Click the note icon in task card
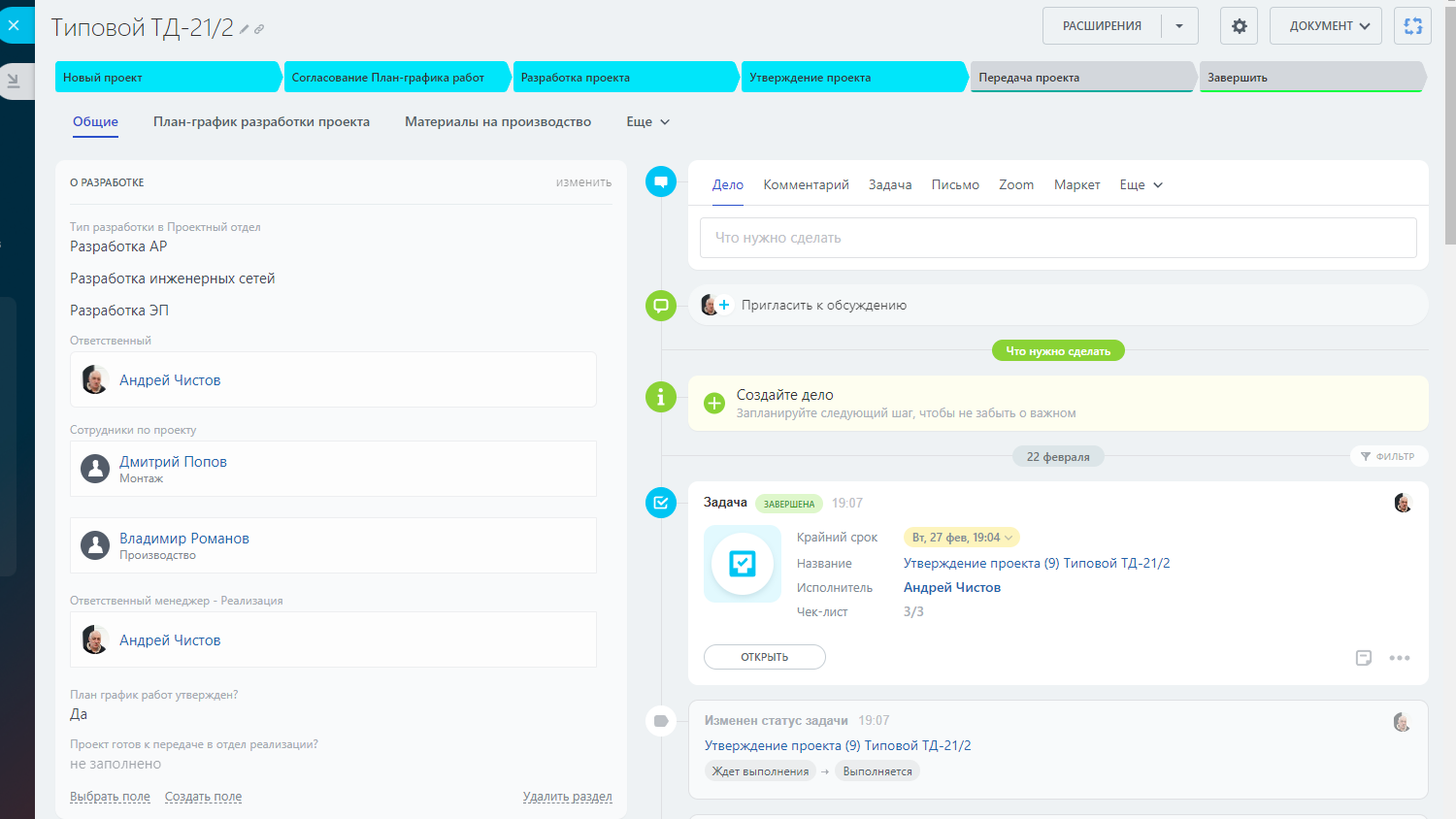Screen dimensions: 1456x819 (1364, 658)
